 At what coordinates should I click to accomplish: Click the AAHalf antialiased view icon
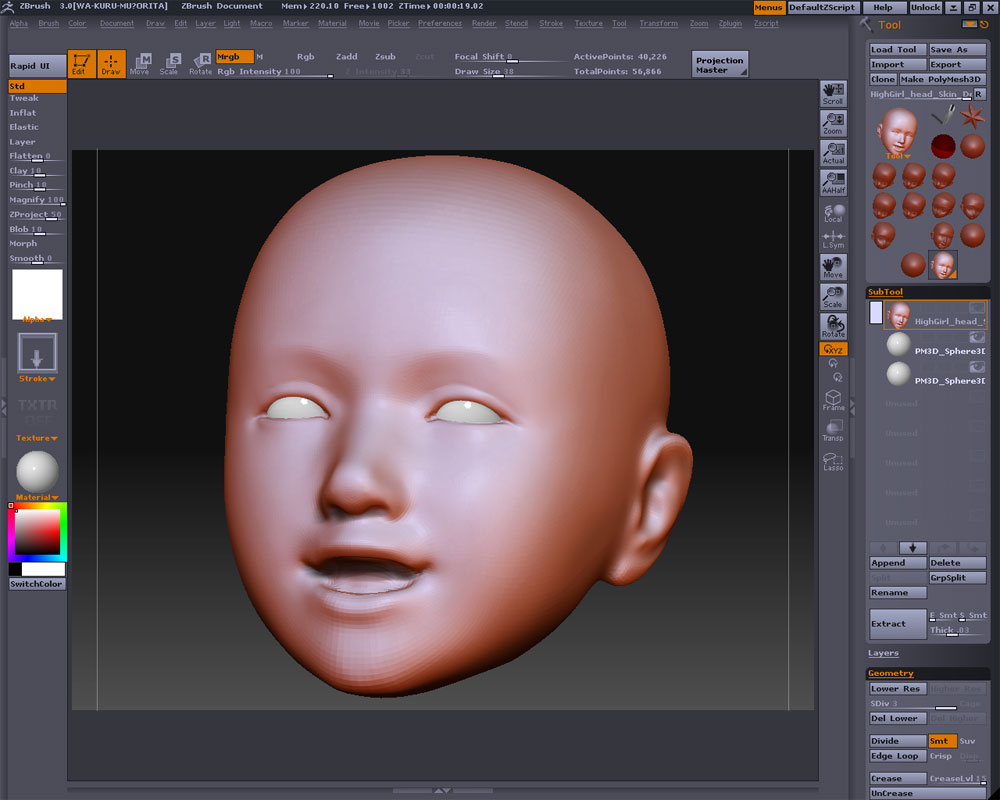coord(833,182)
